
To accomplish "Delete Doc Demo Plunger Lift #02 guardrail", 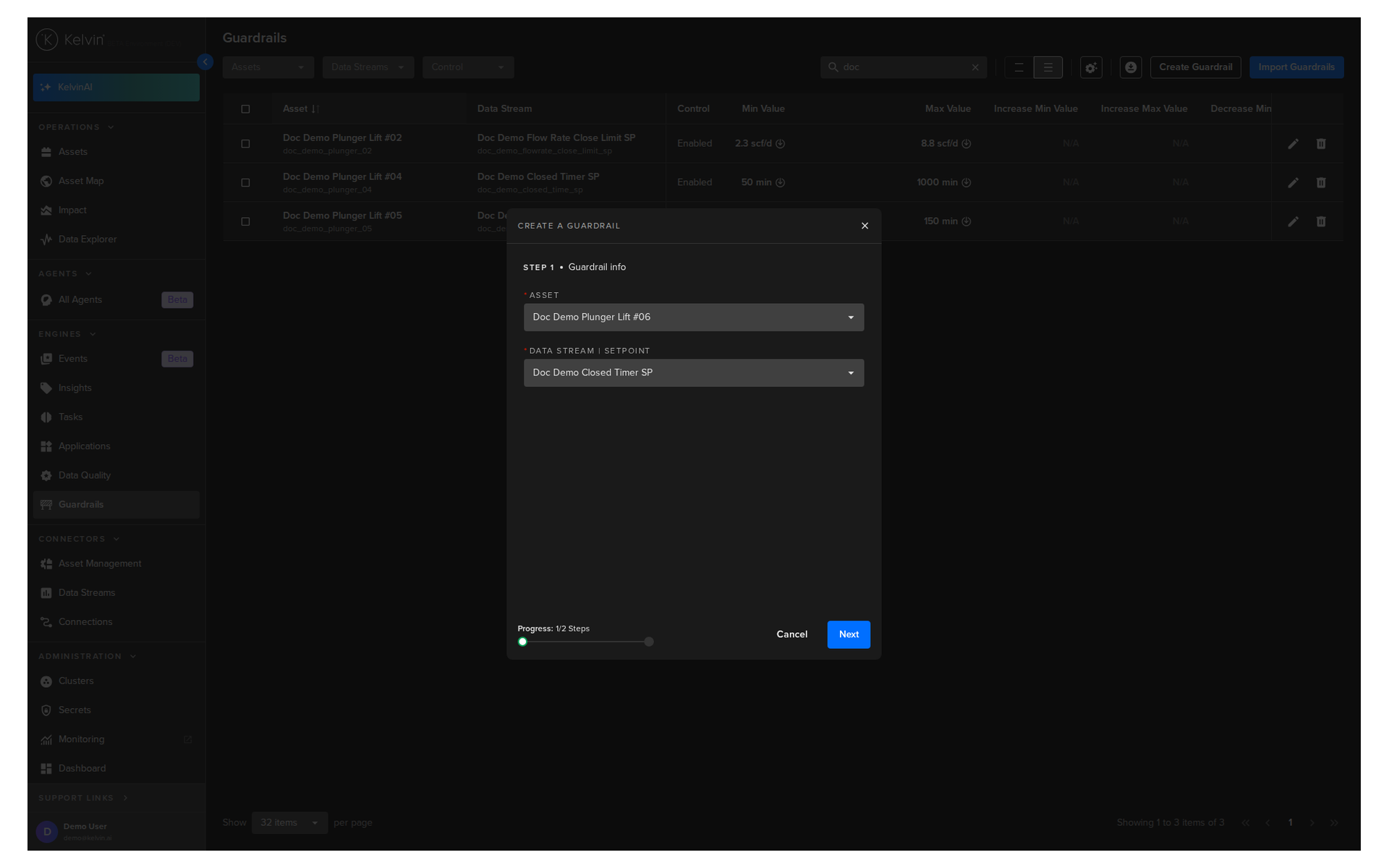I will [1321, 144].
